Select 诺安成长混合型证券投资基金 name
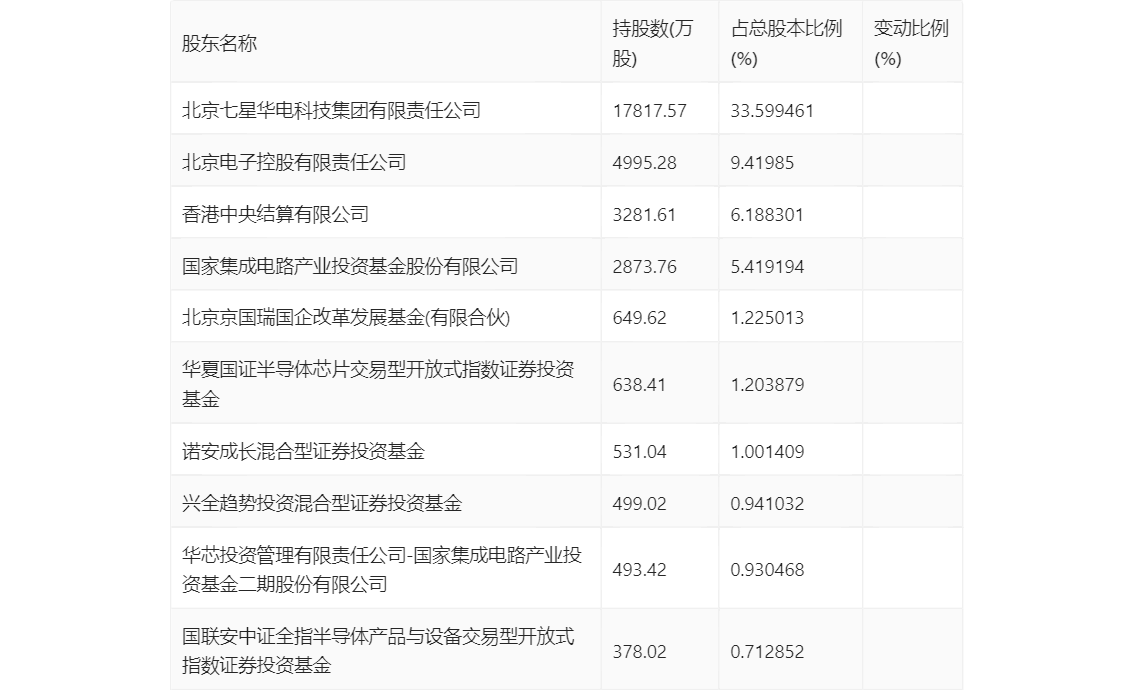 [303, 451]
